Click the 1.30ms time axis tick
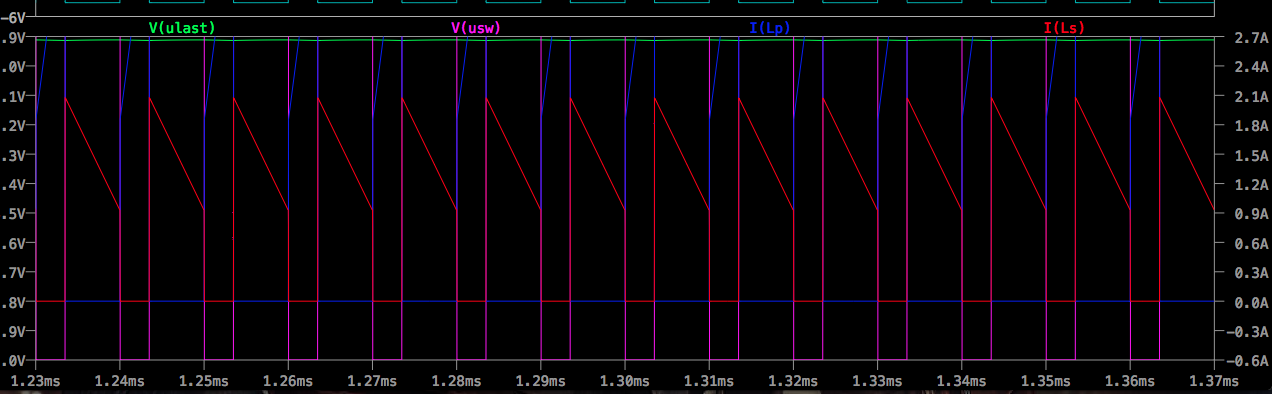This screenshot has height=394, width=1272. click(625, 380)
